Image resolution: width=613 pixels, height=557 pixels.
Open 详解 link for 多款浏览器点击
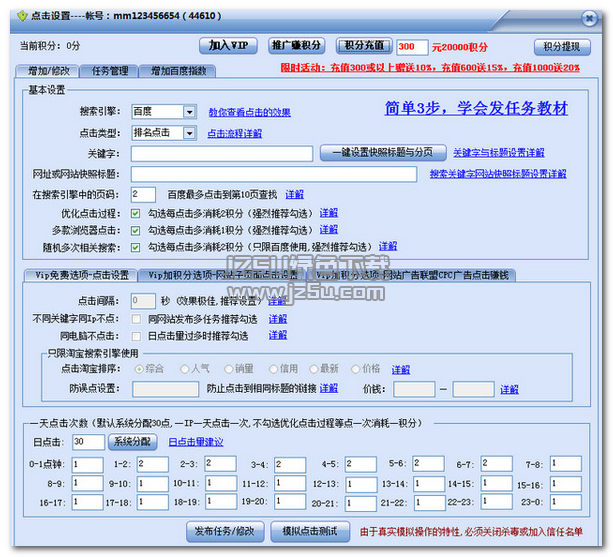pos(328,230)
